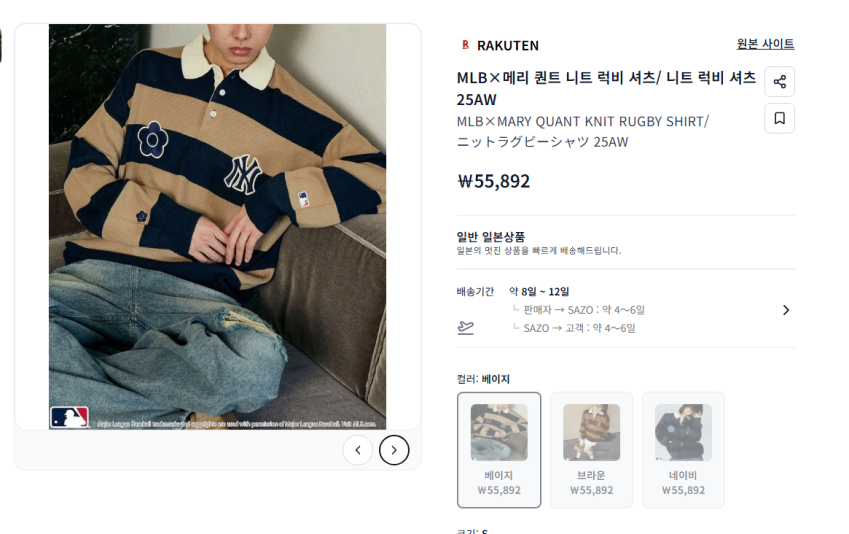Viewport: 849px width, 534px height.
Task: Bookmark this product with the save icon
Action: coord(779,118)
